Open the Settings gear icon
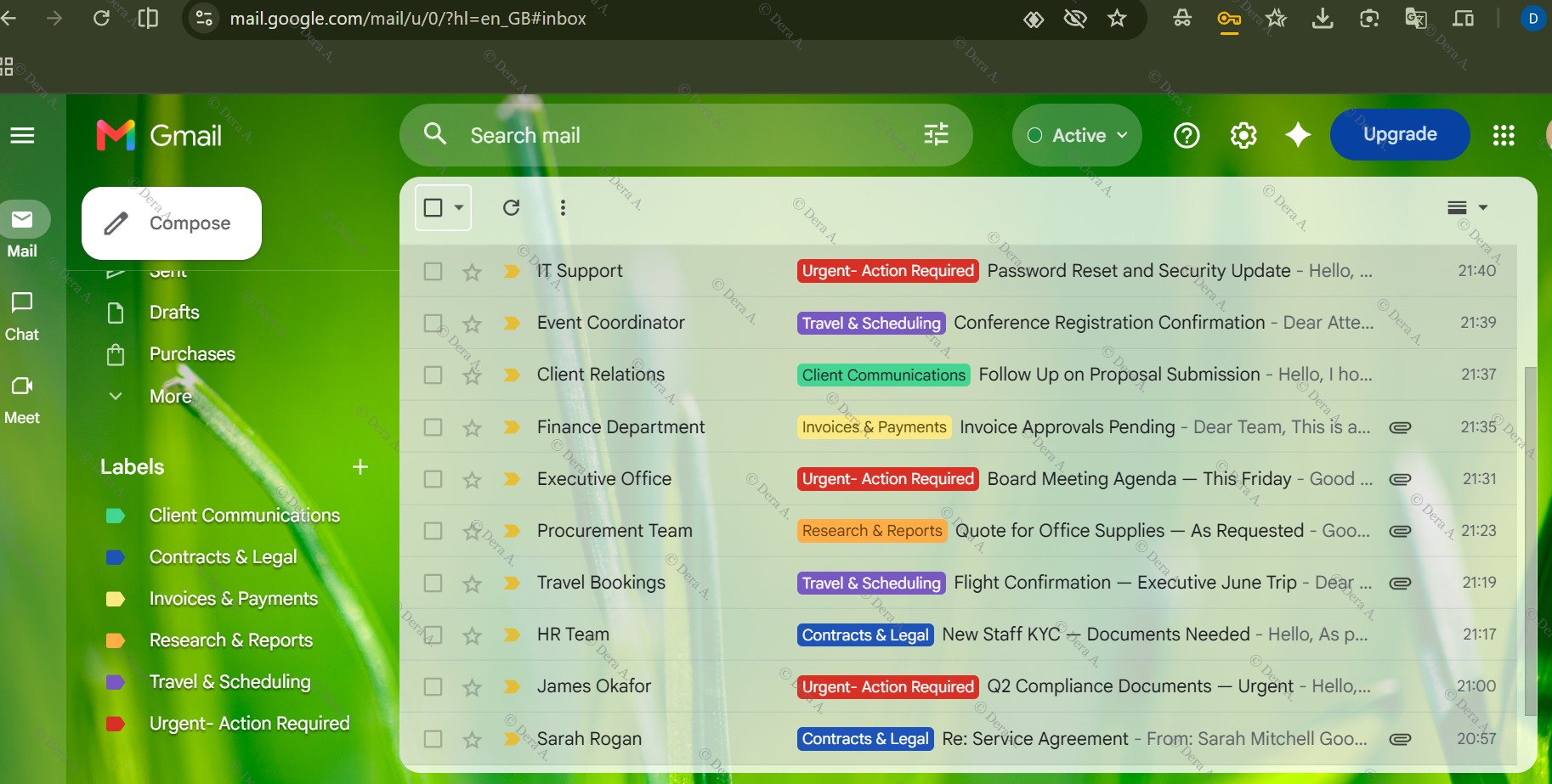This screenshot has height=784, width=1552. point(1243,135)
